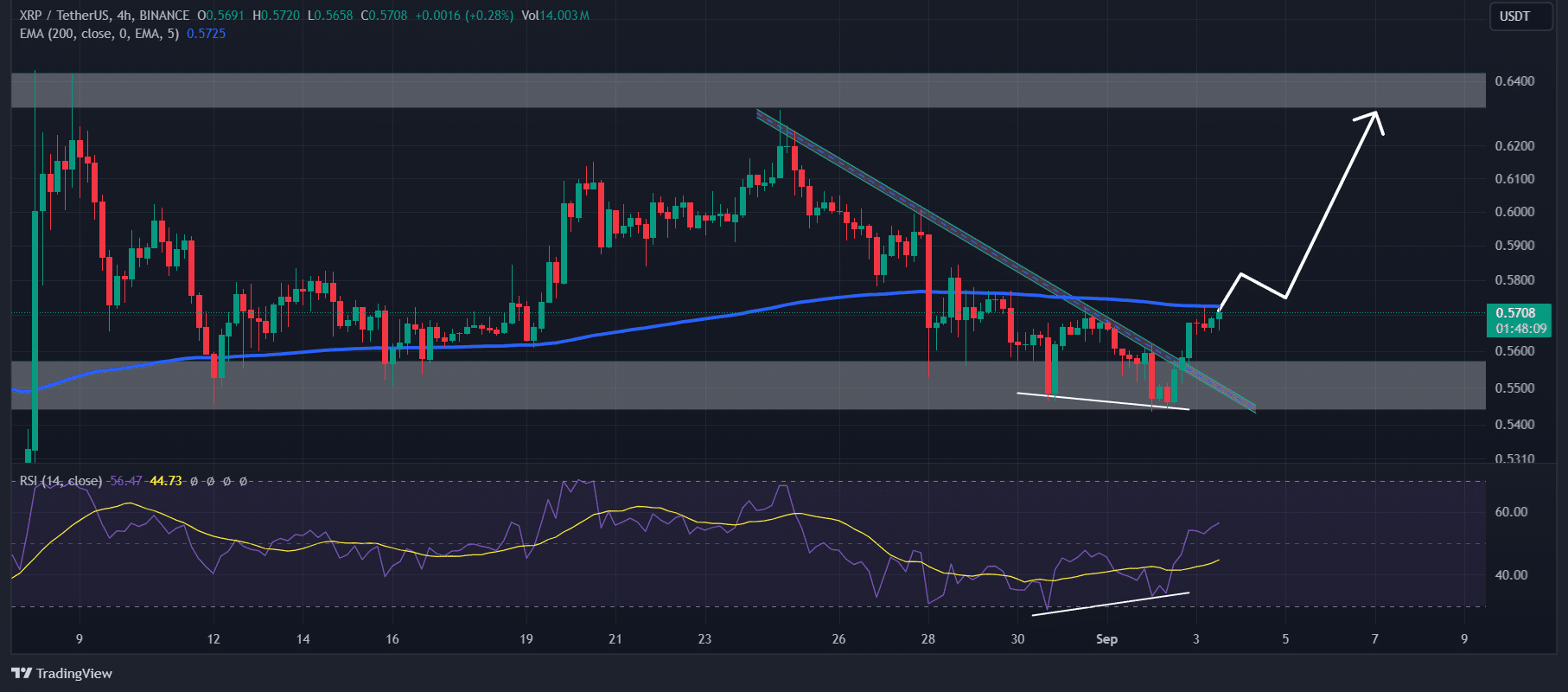1568x692 pixels.
Task: Click the close value C0.5708 in header
Action: (x=384, y=16)
